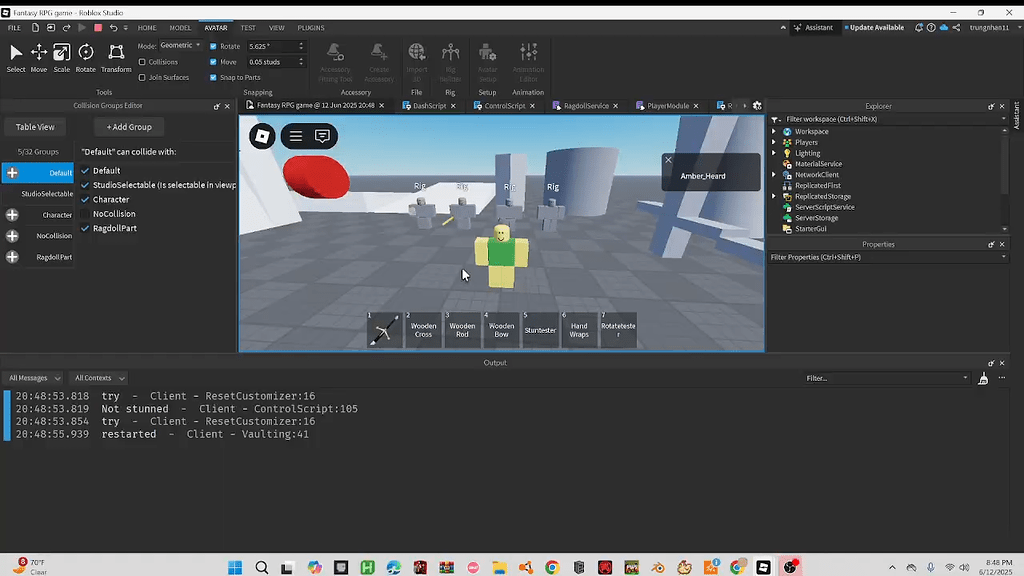Screen dimensions: 1024x576
Task: Open the in-game chat icon in viewport
Action: pyautogui.click(x=322, y=136)
